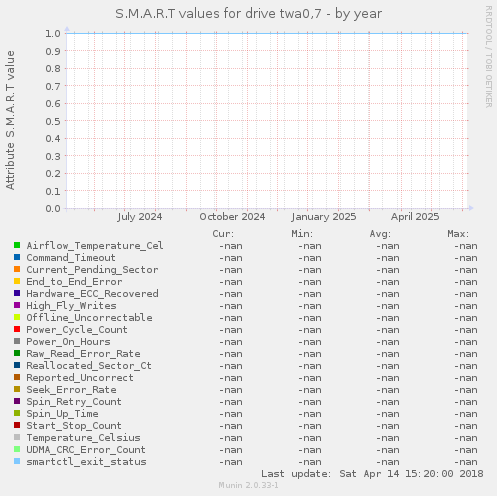Select the Reallocated_Sector_Ct legend label
Image resolution: width=497 pixels, height=496 pixels.
89,366
